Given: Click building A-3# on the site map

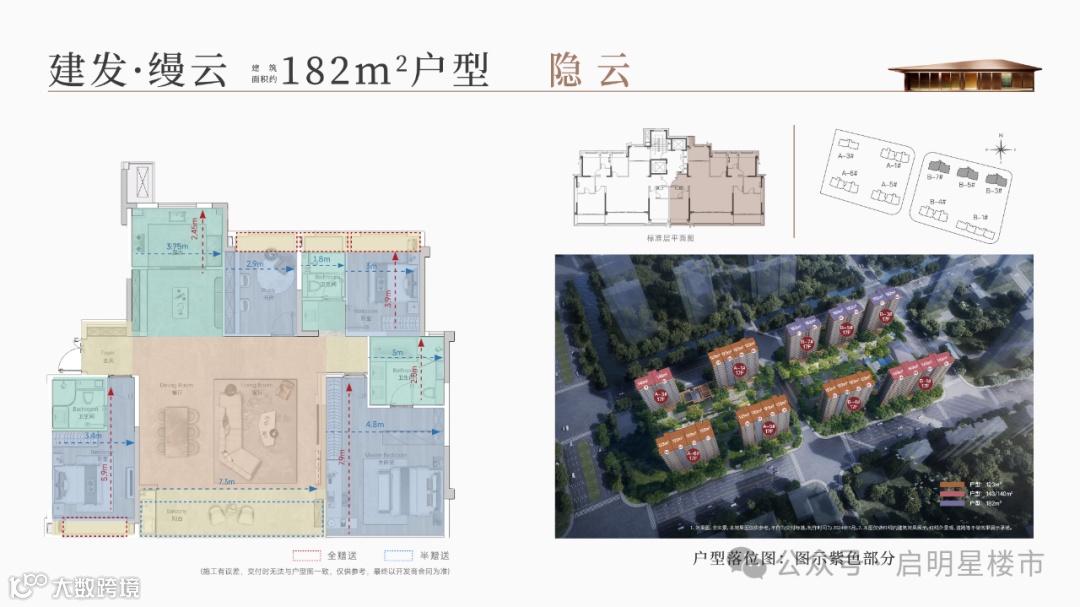Looking at the screenshot, I should click(x=847, y=144).
